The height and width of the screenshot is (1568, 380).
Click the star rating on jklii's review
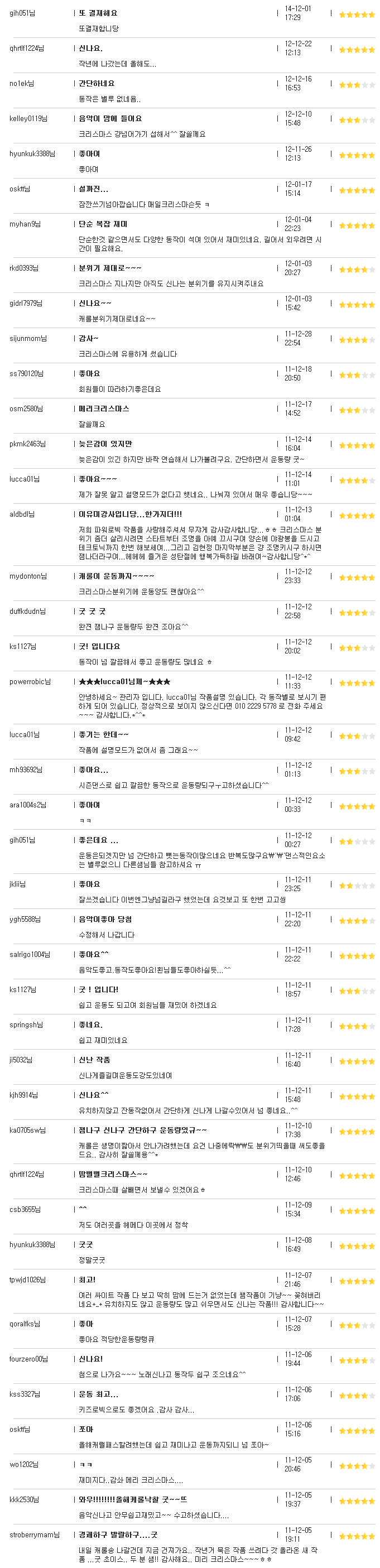click(356, 886)
